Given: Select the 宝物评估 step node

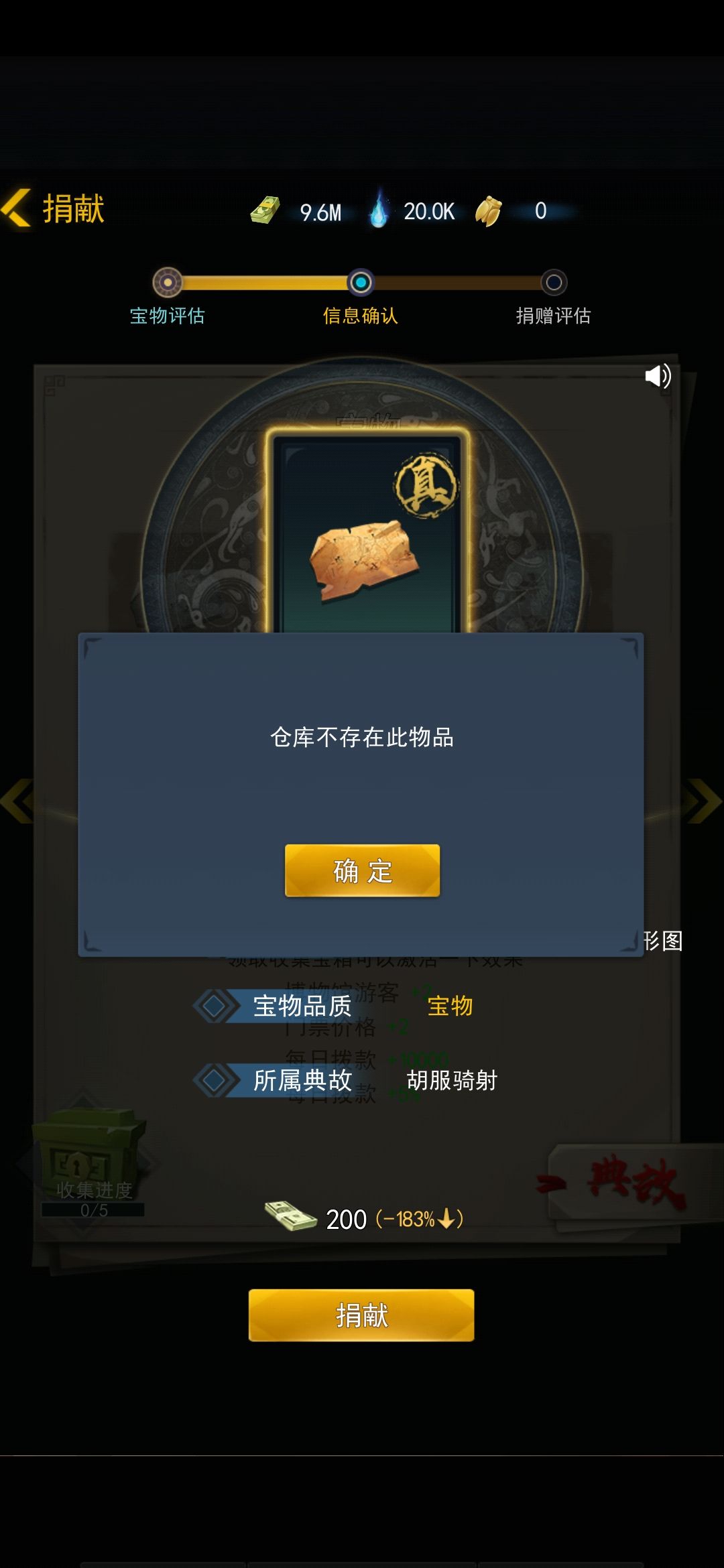Looking at the screenshot, I should click(x=168, y=283).
